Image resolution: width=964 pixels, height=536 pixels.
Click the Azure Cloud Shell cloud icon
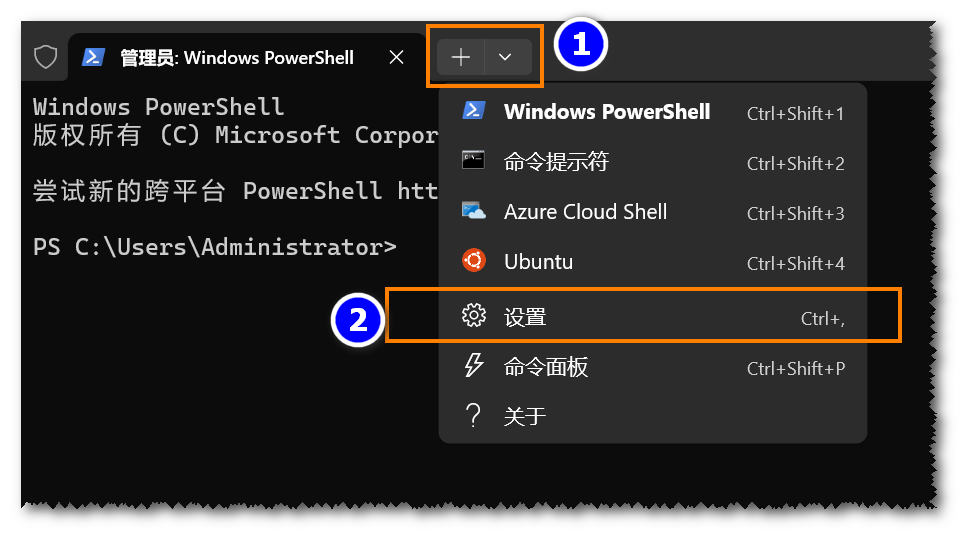[x=473, y=211]
